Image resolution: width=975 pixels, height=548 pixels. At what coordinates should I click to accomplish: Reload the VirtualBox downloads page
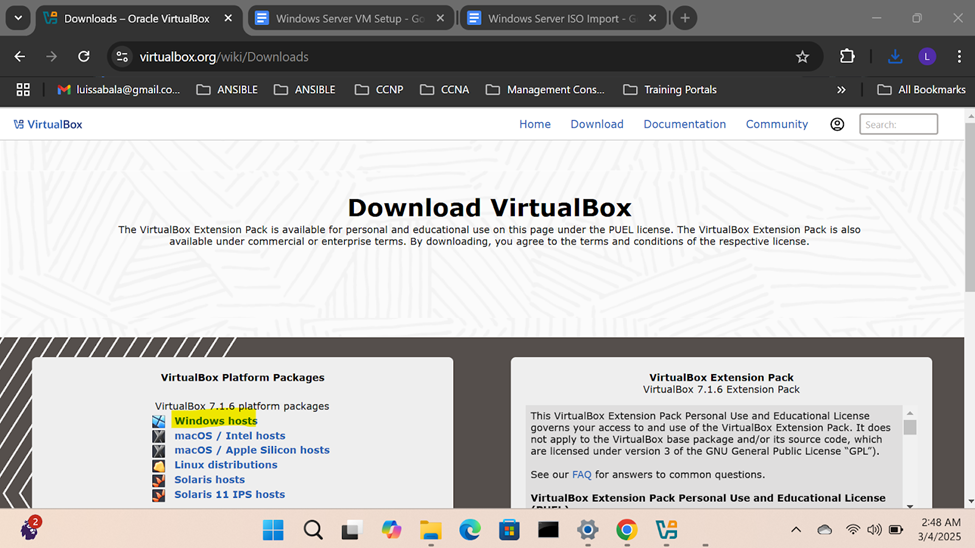84,57
